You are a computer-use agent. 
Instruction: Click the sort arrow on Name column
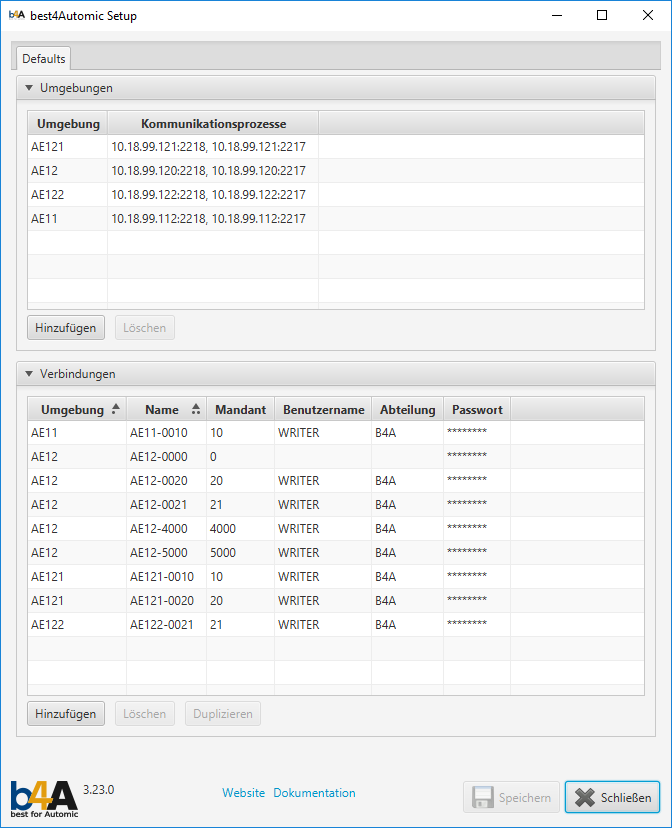(x=195, y=409)
